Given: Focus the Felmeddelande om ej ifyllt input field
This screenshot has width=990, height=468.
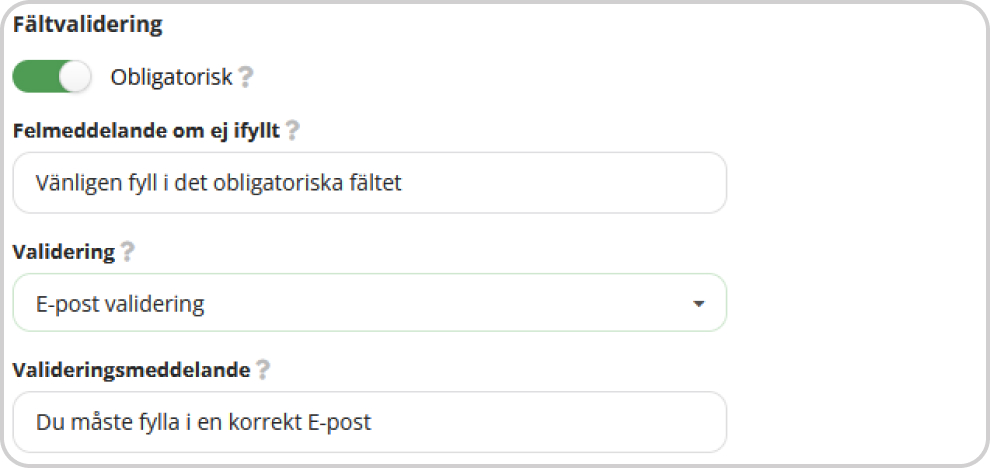Looking at the screenshot, I should [x=369, y=183].
